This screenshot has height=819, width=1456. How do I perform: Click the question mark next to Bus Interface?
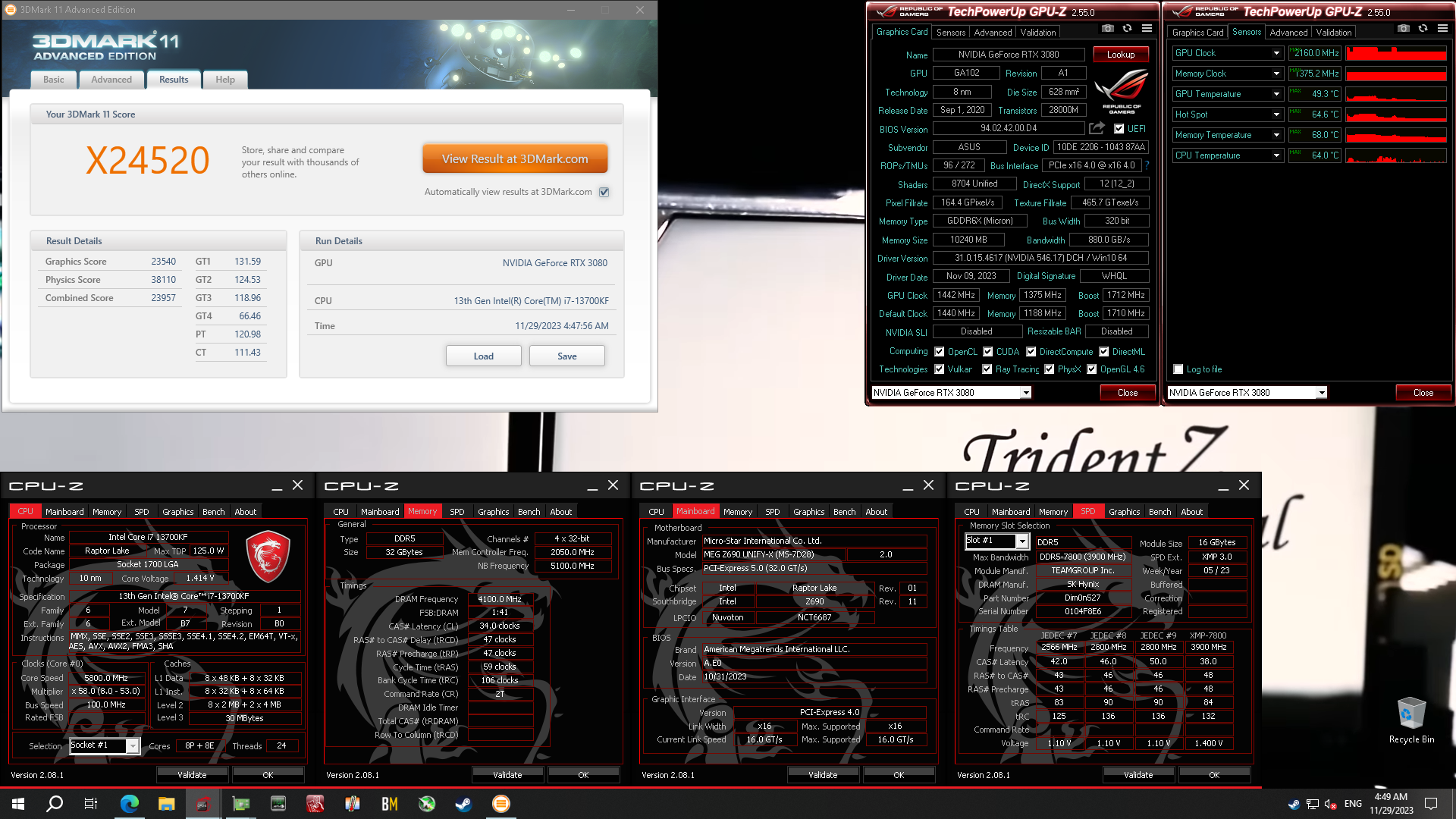(1147, 165)
